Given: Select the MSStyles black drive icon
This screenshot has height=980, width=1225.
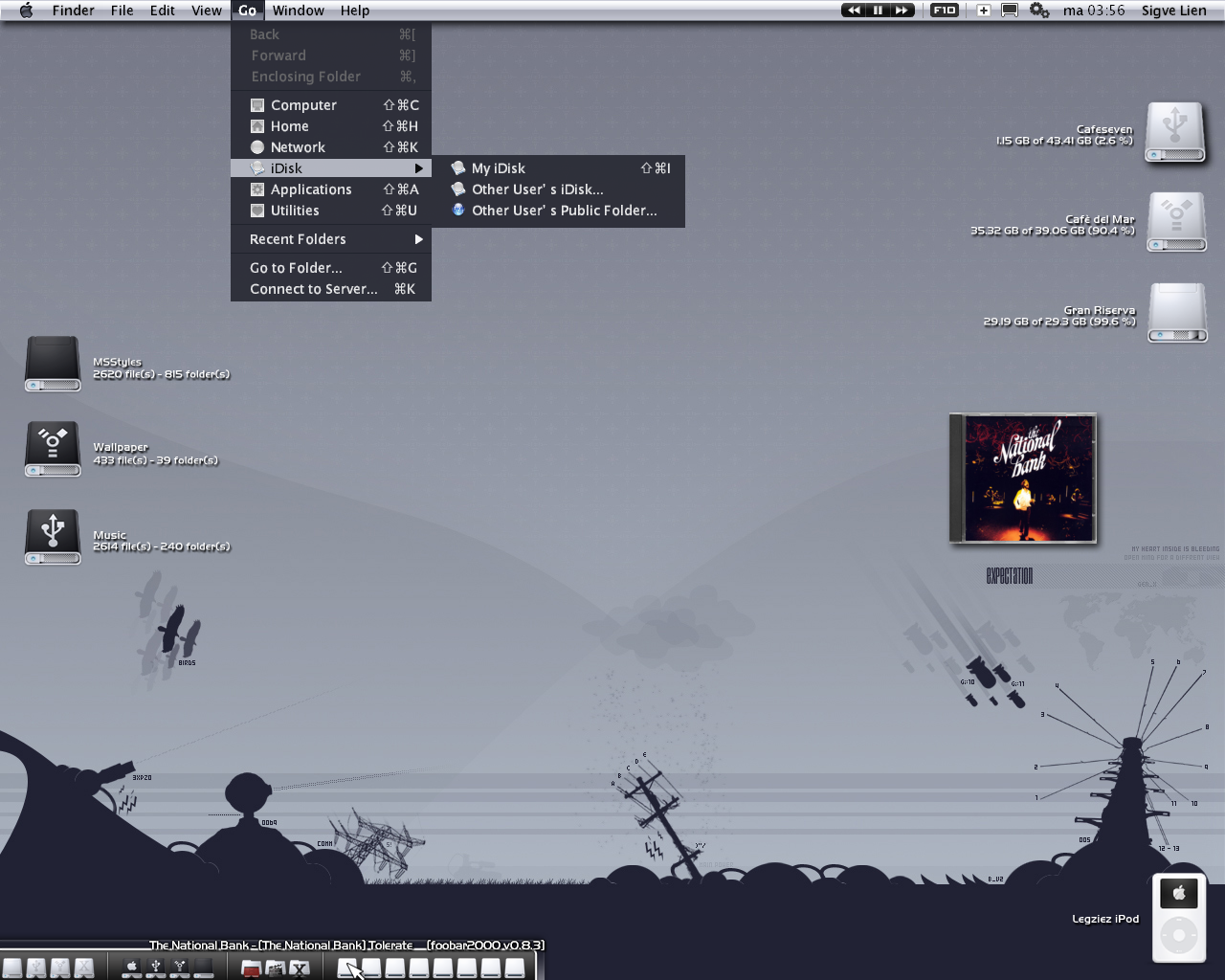Looking at the screenshot, I should [53, 364].
